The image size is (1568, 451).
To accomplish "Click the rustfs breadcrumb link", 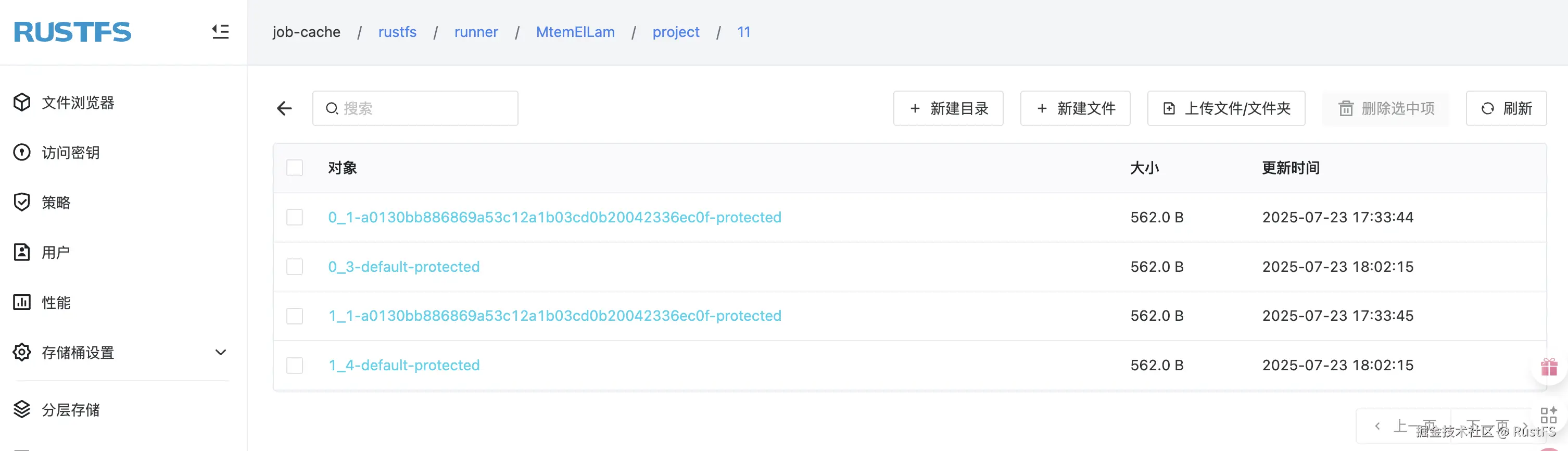I will click(x=398, y=32).
